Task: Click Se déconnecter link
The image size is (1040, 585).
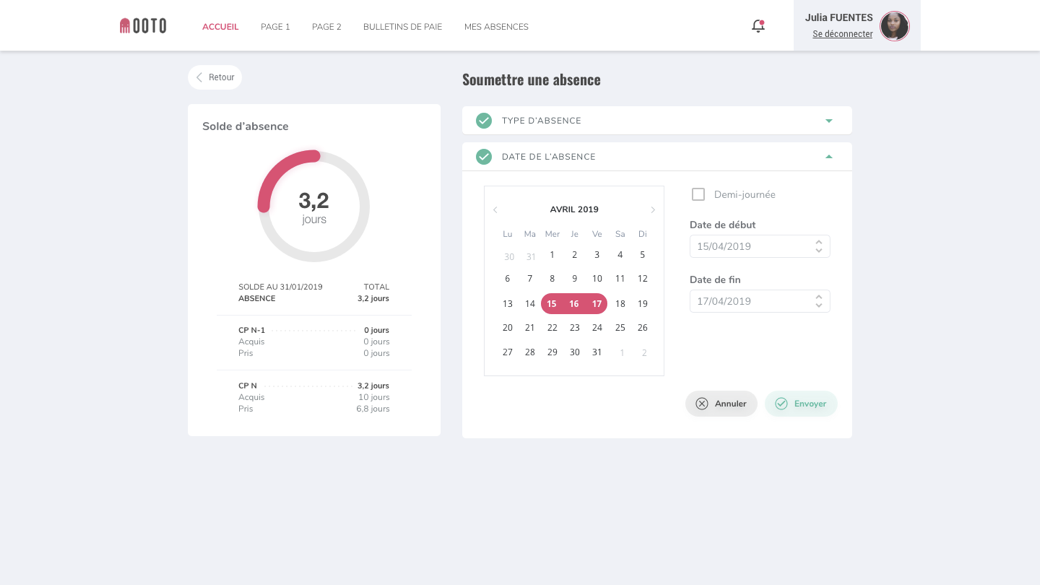Action: point(842,34)
